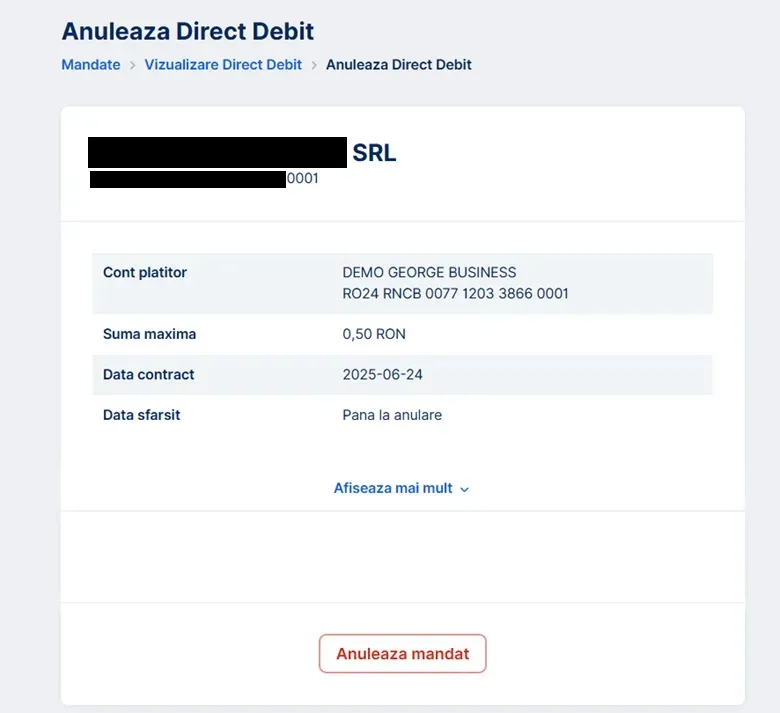Click the IBAN RO24 RNCB 0077 1203 3866 0001

pyautogui.click(x=455, y=294)
